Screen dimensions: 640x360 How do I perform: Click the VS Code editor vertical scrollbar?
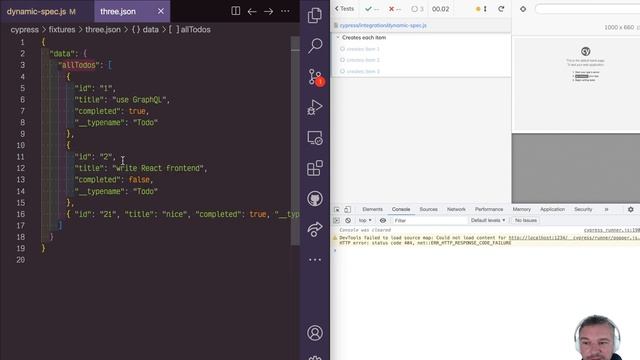tap(295, 141)
